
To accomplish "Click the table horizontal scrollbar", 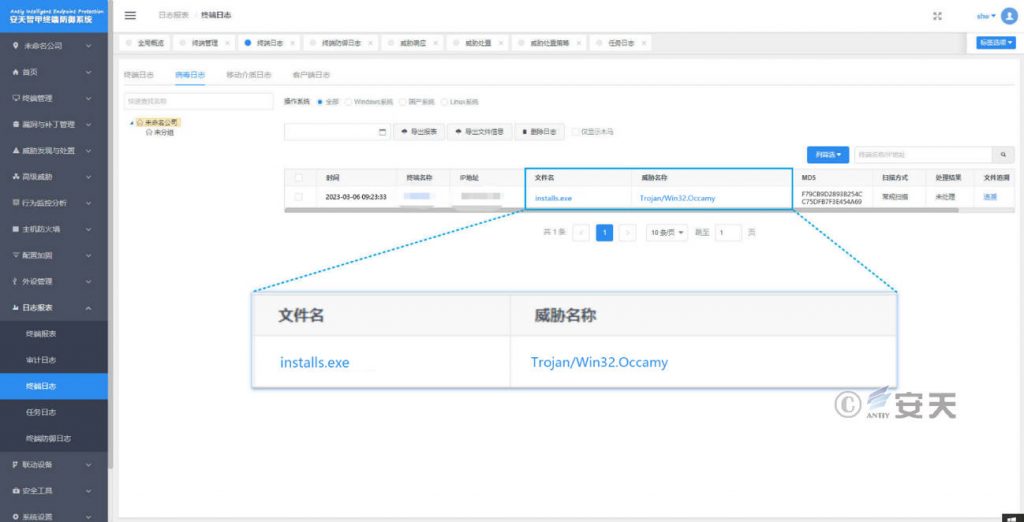I will (621, 210).
